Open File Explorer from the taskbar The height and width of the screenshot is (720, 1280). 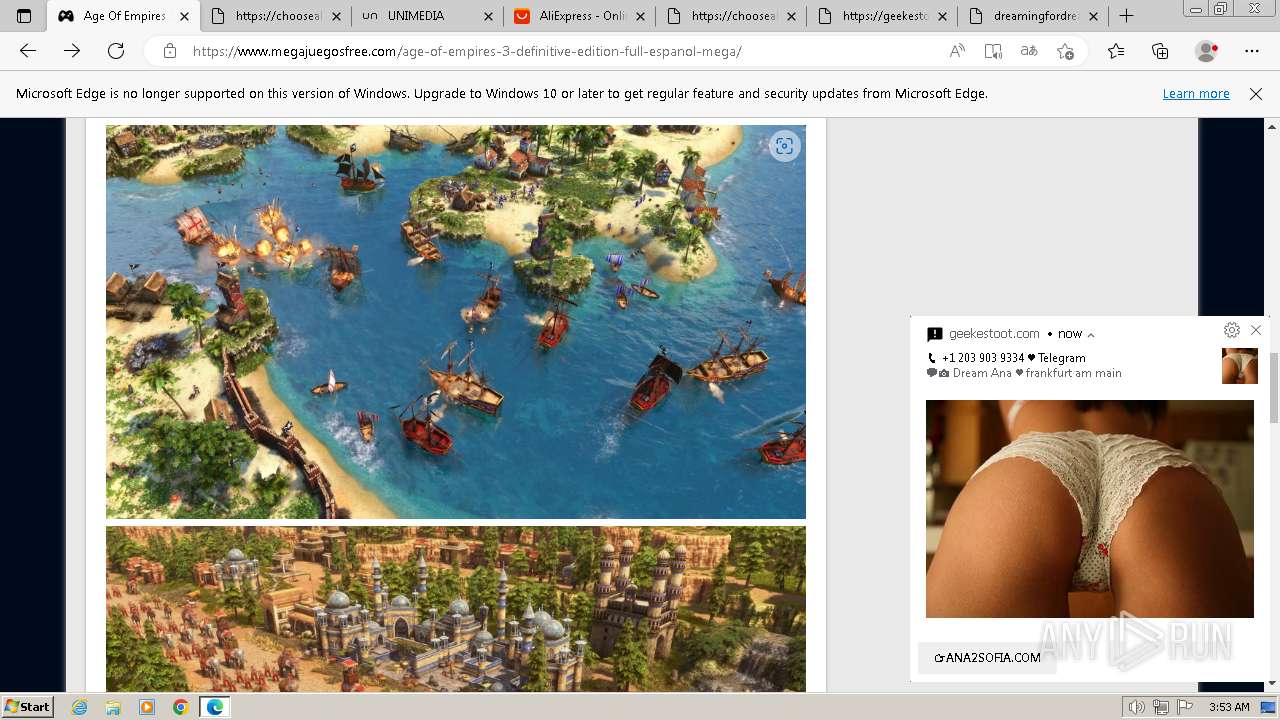coord(113,707)
